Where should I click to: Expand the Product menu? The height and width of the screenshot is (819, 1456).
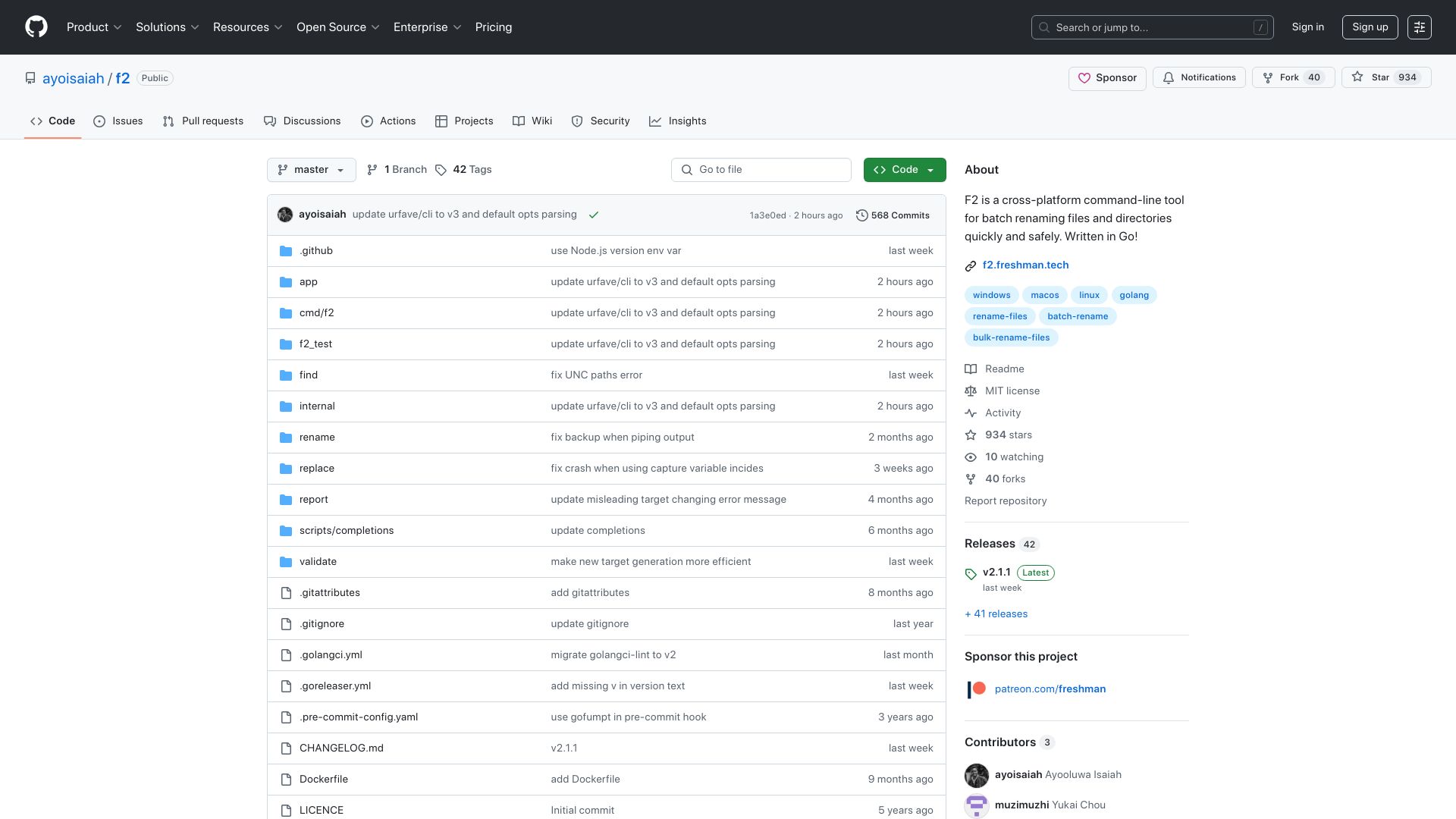point(94,27)
